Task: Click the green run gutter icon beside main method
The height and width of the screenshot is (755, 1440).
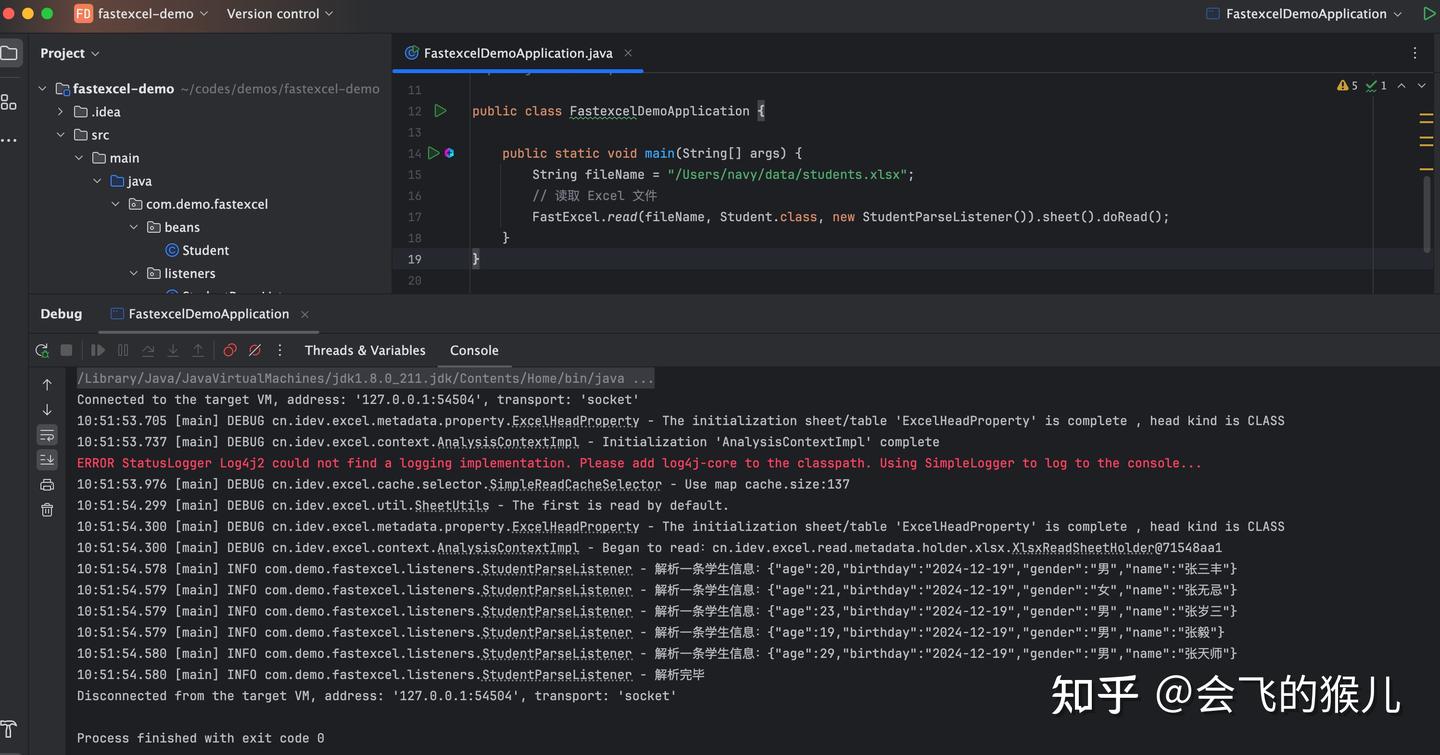Action: (x=433, y=153)
